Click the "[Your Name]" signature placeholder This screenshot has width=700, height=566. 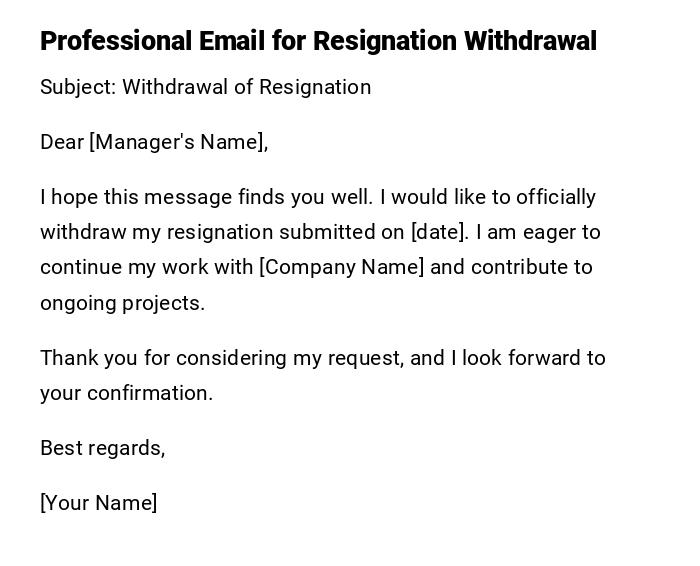pos(98,503)
